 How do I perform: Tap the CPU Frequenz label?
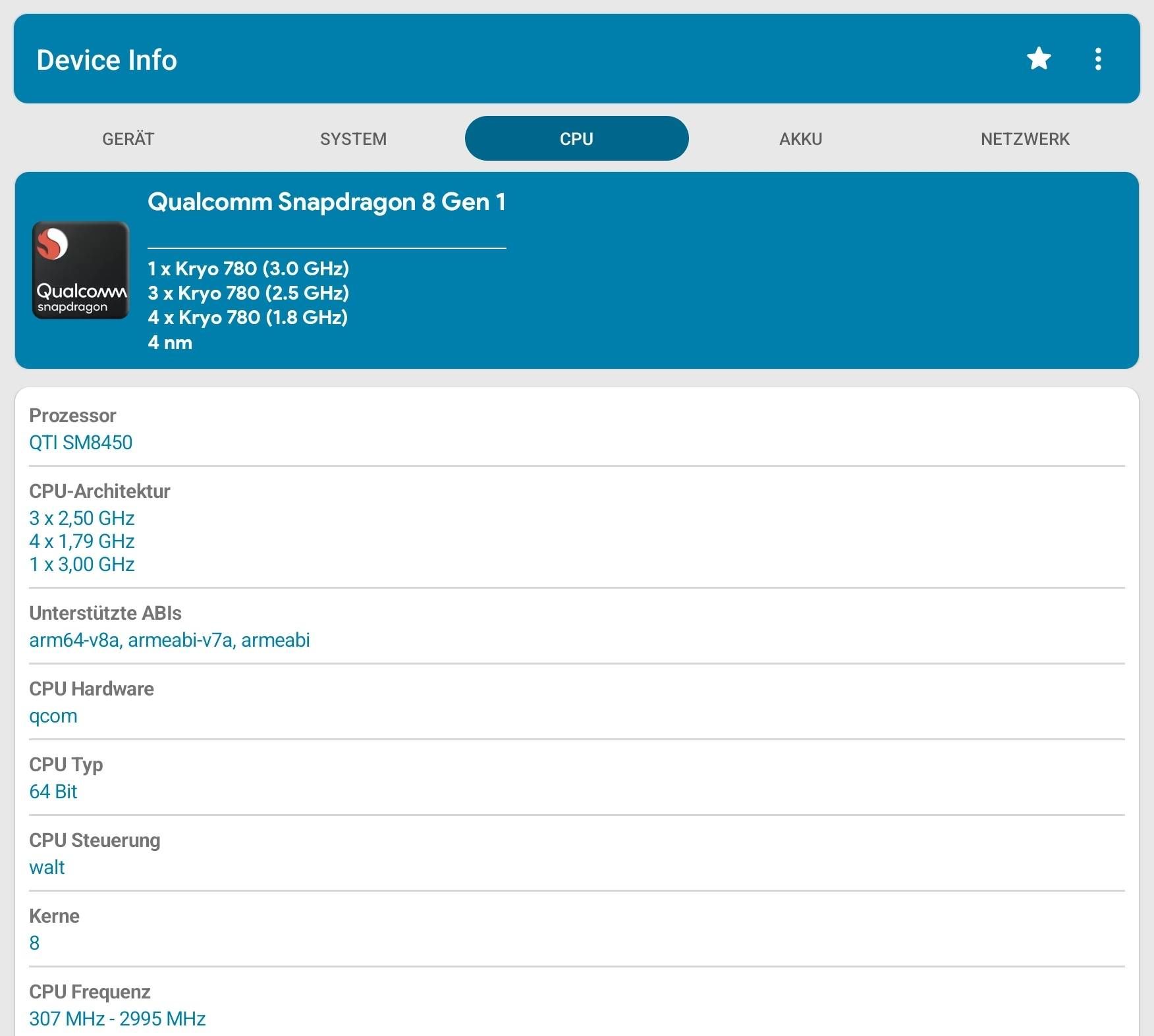point(90,993)
